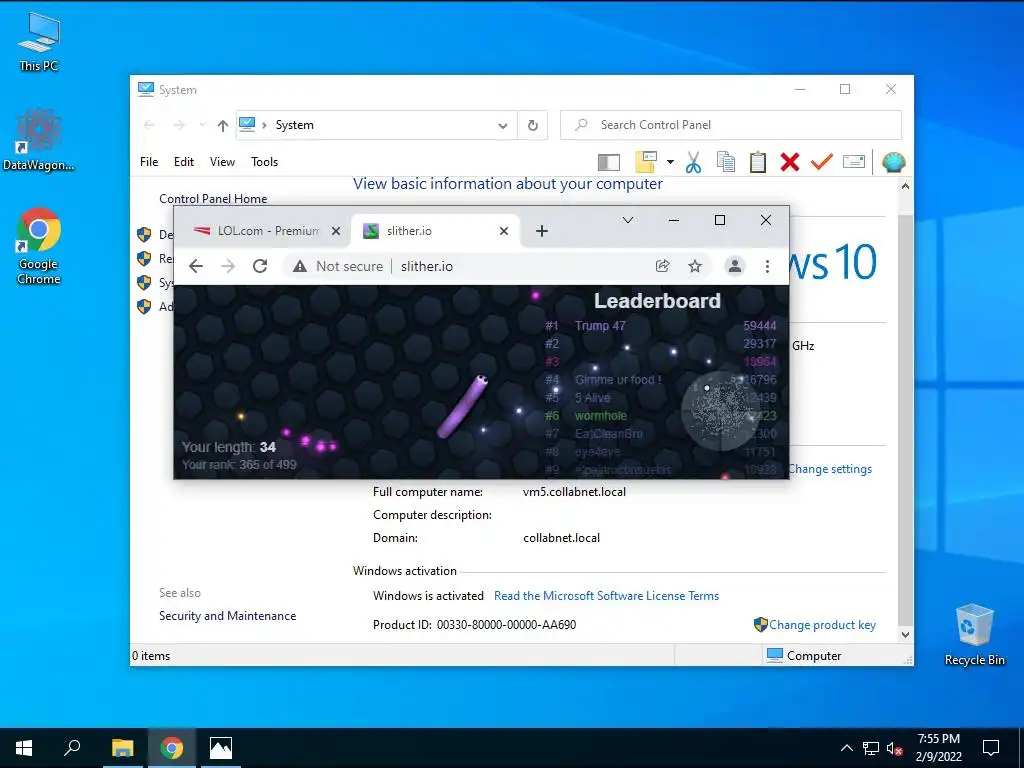Click the Not secure warning icon
1024x768 pixels.
pyautogui.click(x=300, y=266)
